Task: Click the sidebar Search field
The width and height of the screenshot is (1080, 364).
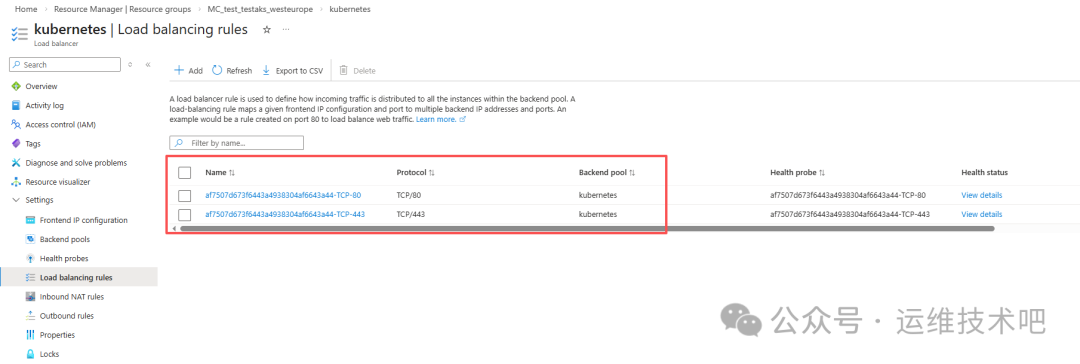Action: [x=65, y=64]
